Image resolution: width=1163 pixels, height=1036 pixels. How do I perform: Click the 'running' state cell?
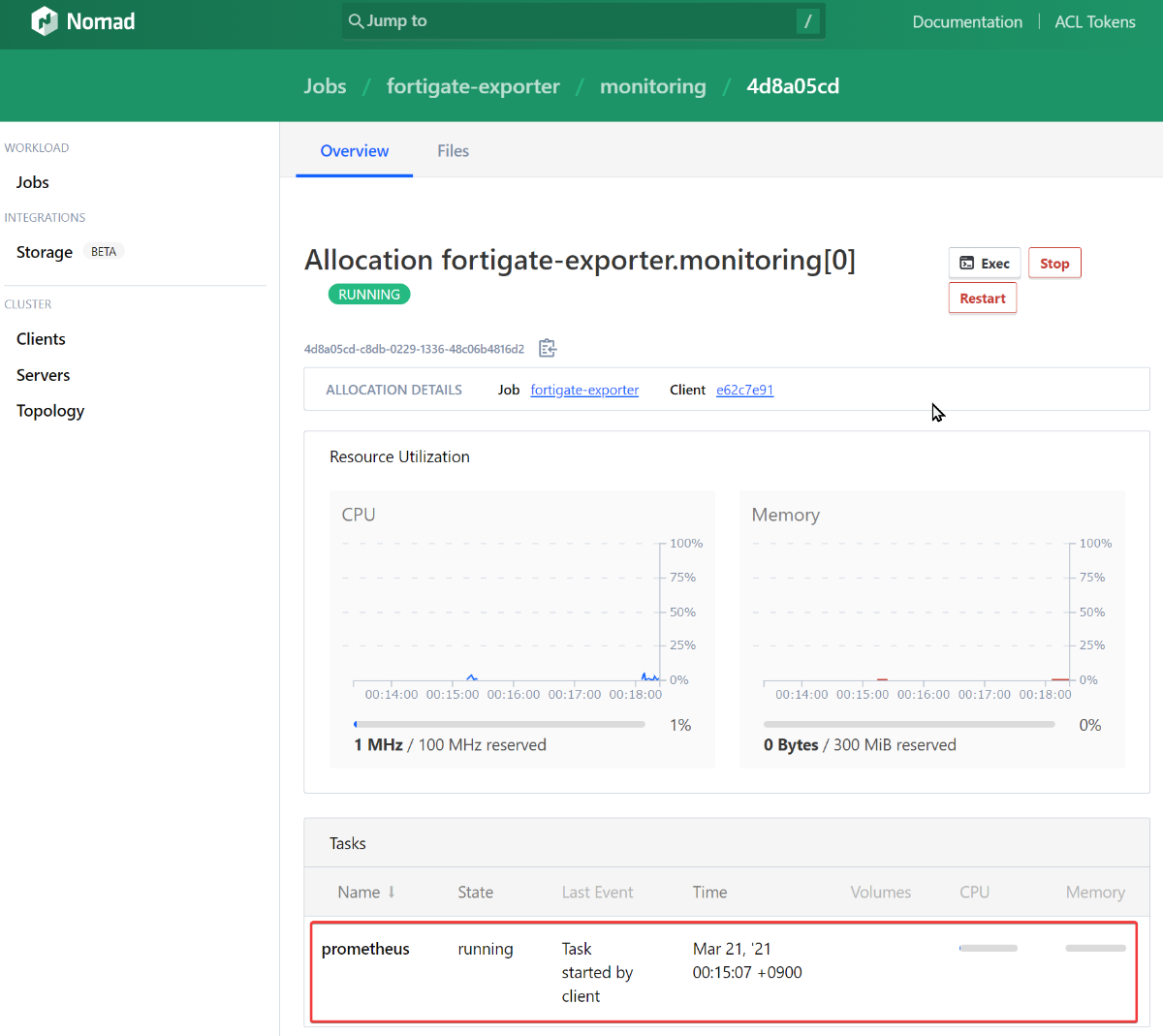(x=486, y=949)
